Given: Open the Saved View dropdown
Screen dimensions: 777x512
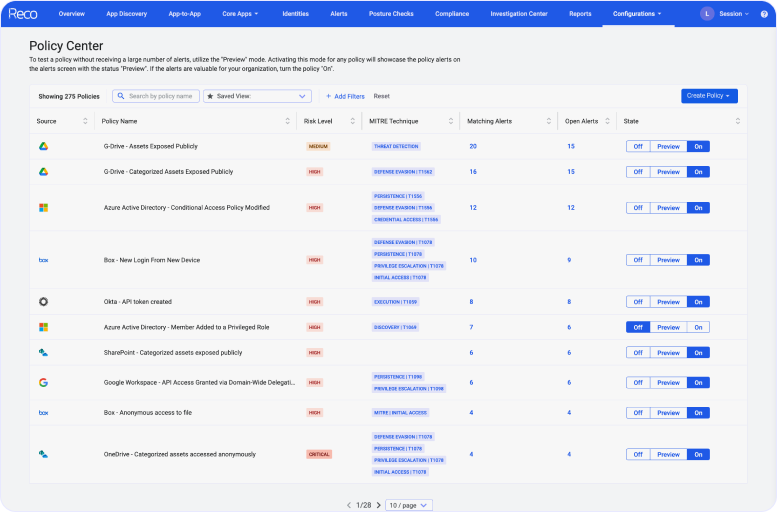Looking at the screenshot, I should 257,96.
